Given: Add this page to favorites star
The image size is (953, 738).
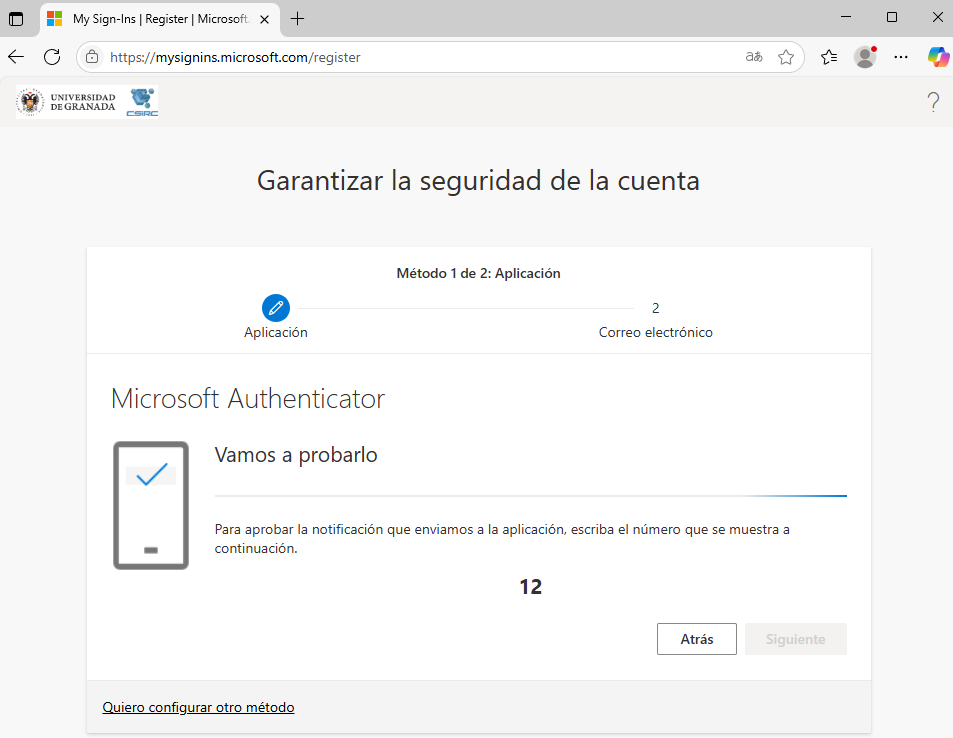Looking at the screenshot, I should pyautogui.click(x=786, y=57).
